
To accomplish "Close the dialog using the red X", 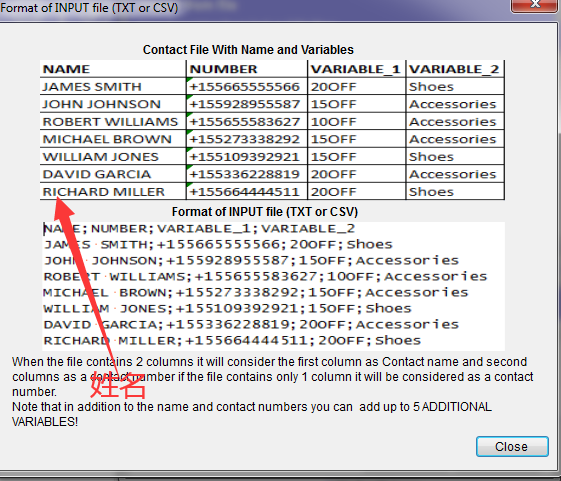I will (x=536, y=5).
